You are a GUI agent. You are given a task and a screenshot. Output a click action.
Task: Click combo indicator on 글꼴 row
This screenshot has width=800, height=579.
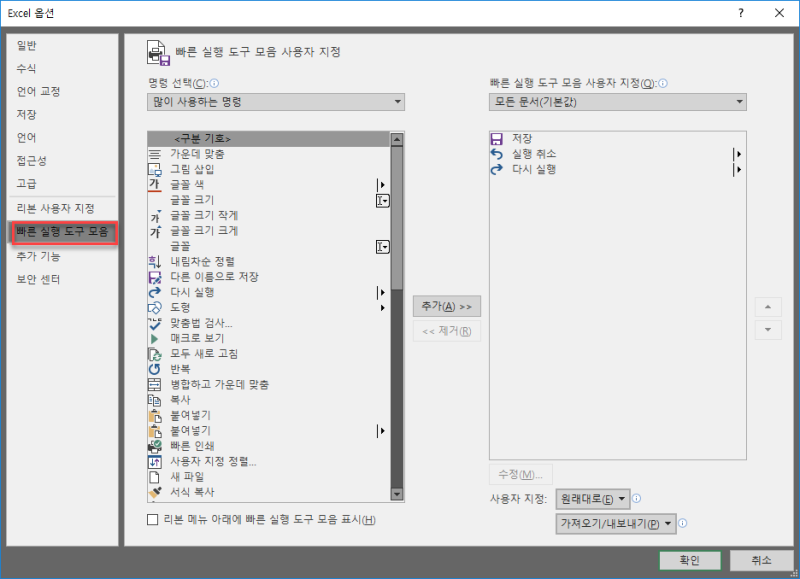click(x=383, y=247)
